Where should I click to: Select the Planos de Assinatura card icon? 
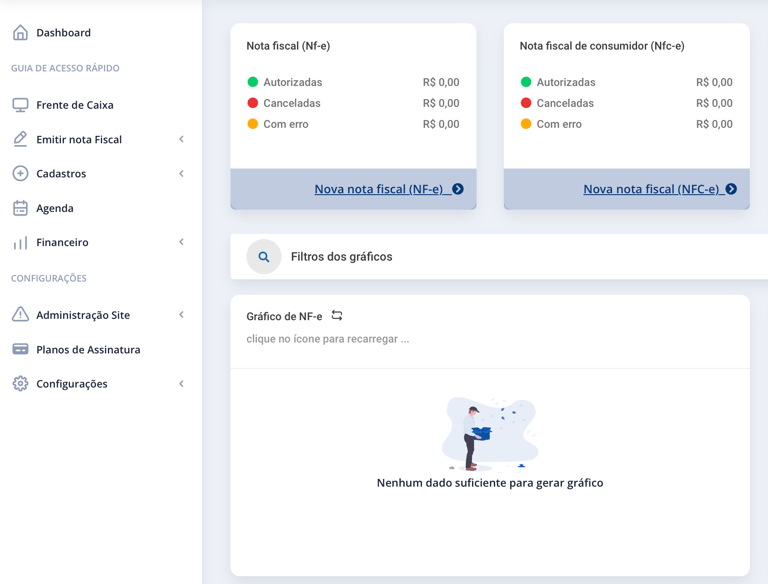[20, 349]
